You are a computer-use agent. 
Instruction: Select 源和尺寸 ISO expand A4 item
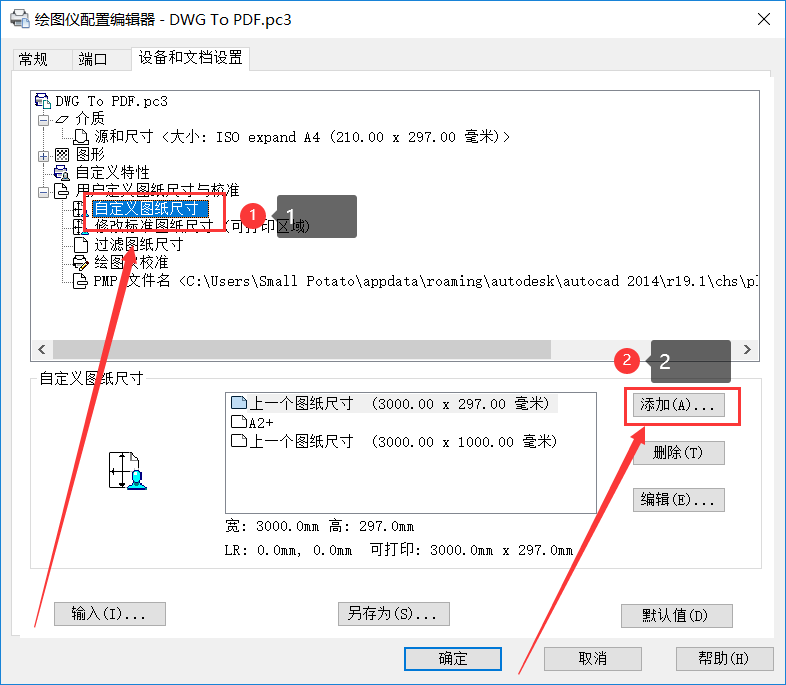pyautogui.click(x=302, y=137)
